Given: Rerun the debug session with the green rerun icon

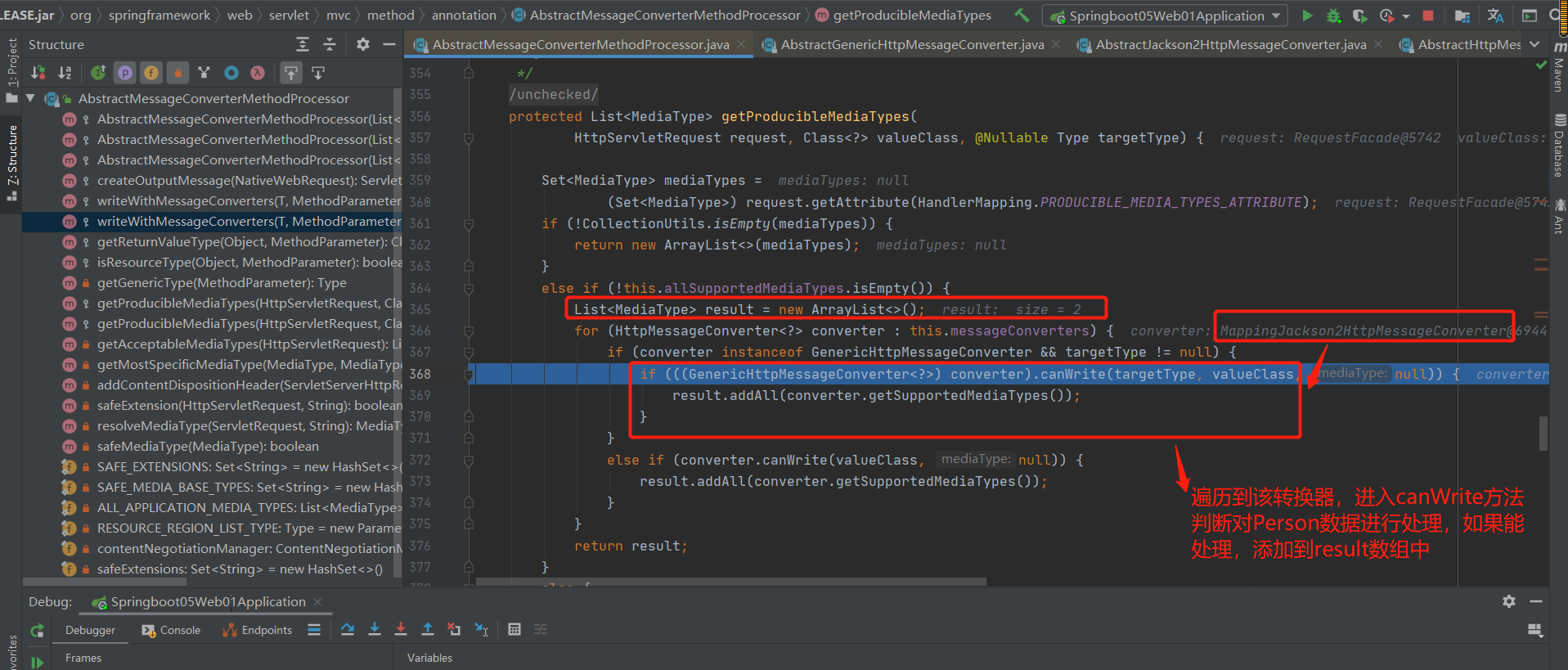Looking at the screenshot, I should [x=38, y=631].
